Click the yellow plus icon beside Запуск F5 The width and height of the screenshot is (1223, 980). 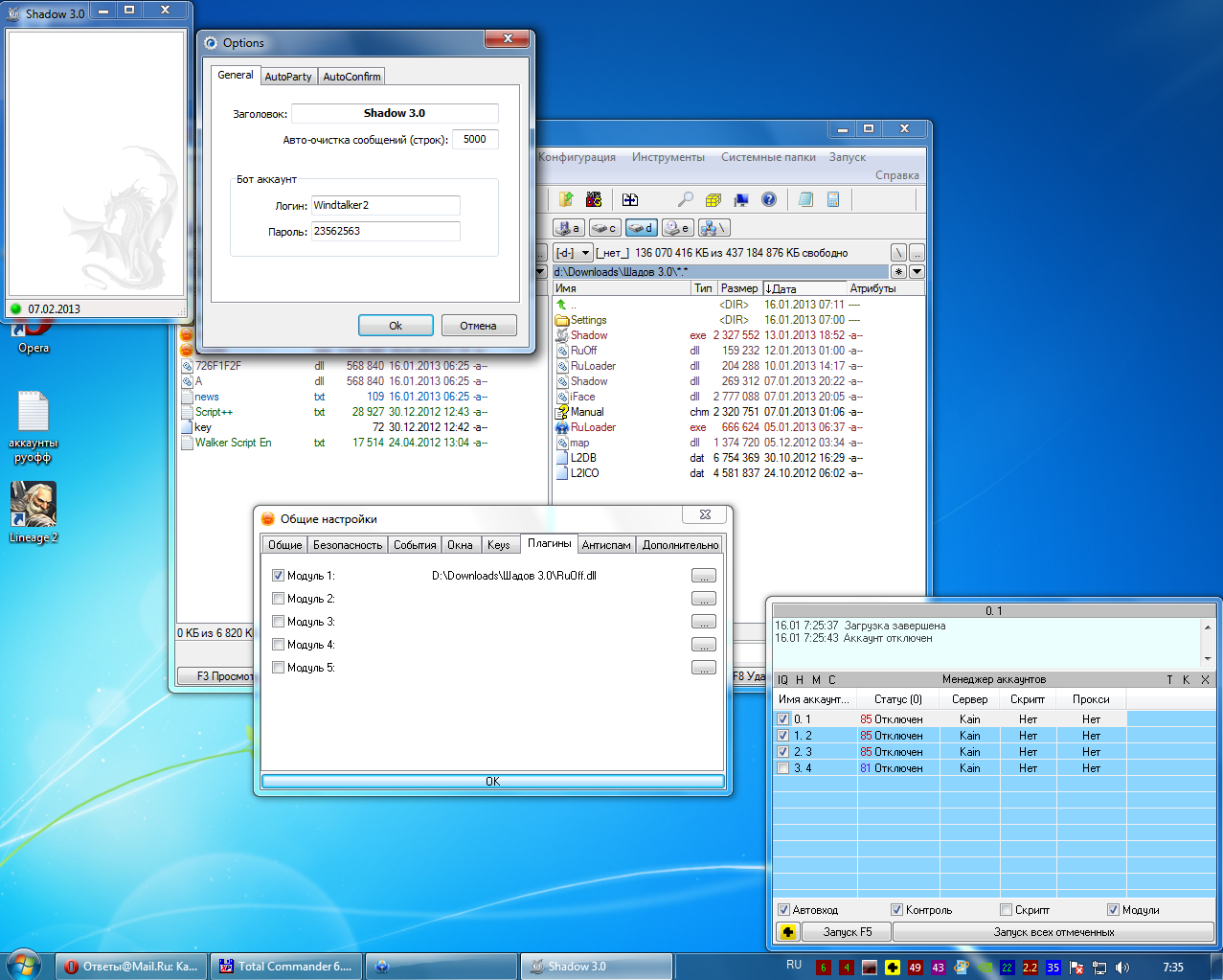coord(787,932)
